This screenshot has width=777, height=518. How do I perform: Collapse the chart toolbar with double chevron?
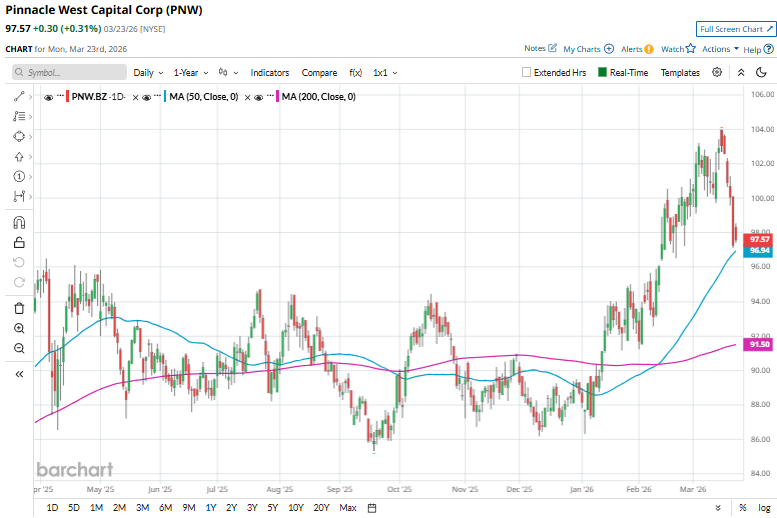coord(741,72)
